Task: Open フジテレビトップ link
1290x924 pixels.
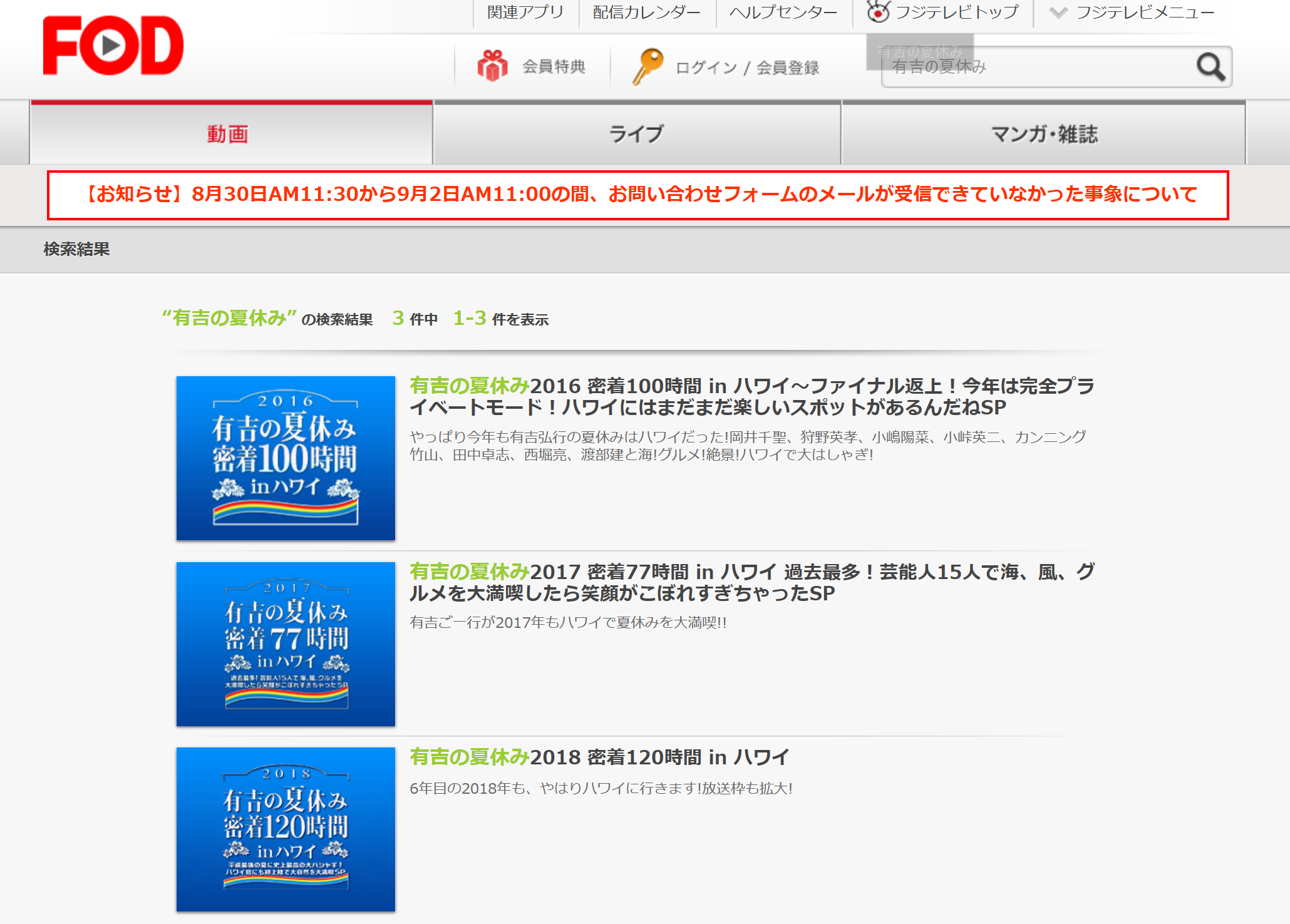Action: click(957, 12)
